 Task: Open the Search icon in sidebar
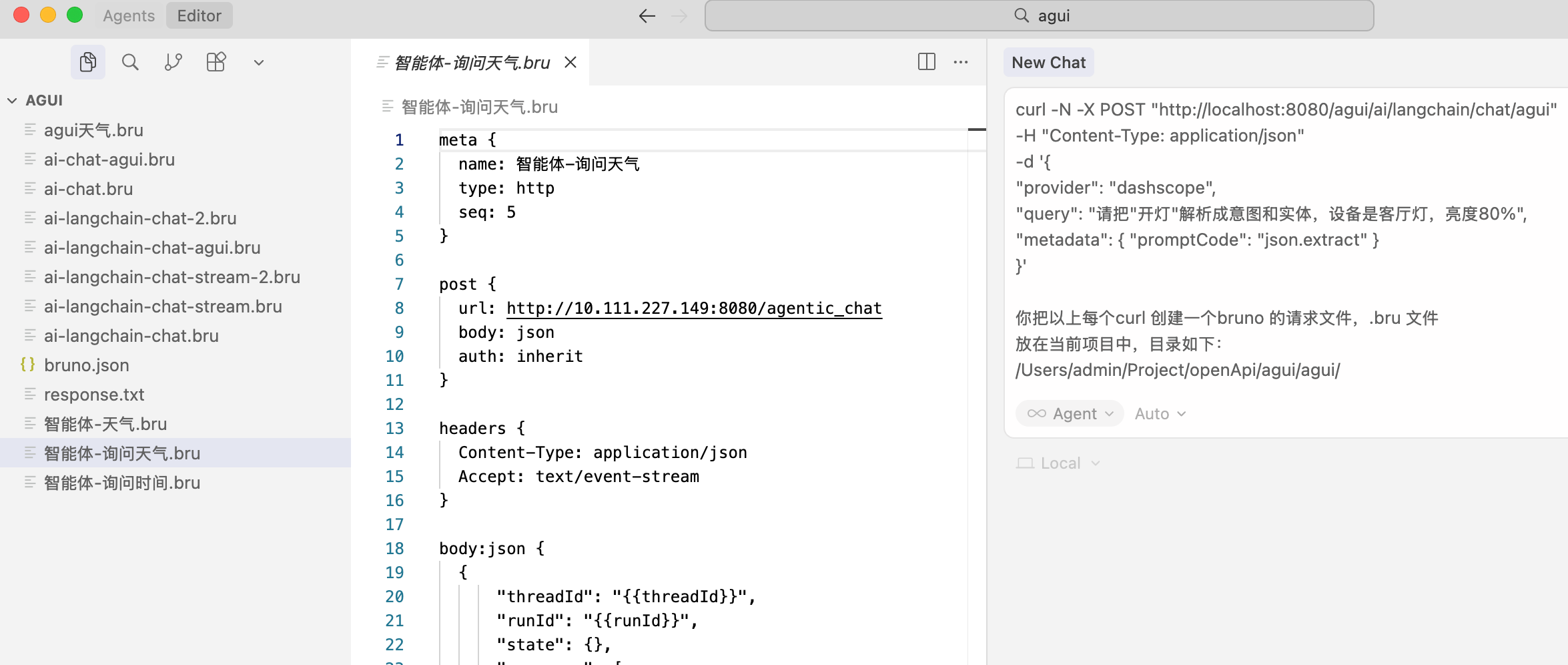130,62
